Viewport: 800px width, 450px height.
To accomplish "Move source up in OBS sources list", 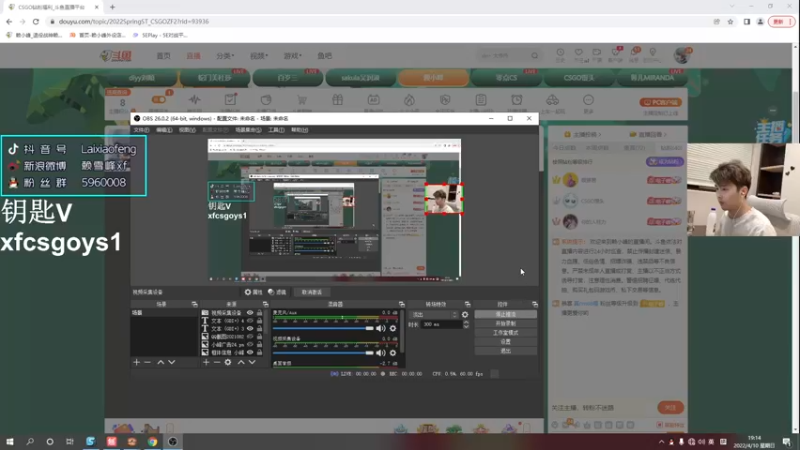I will click(241, 362).
